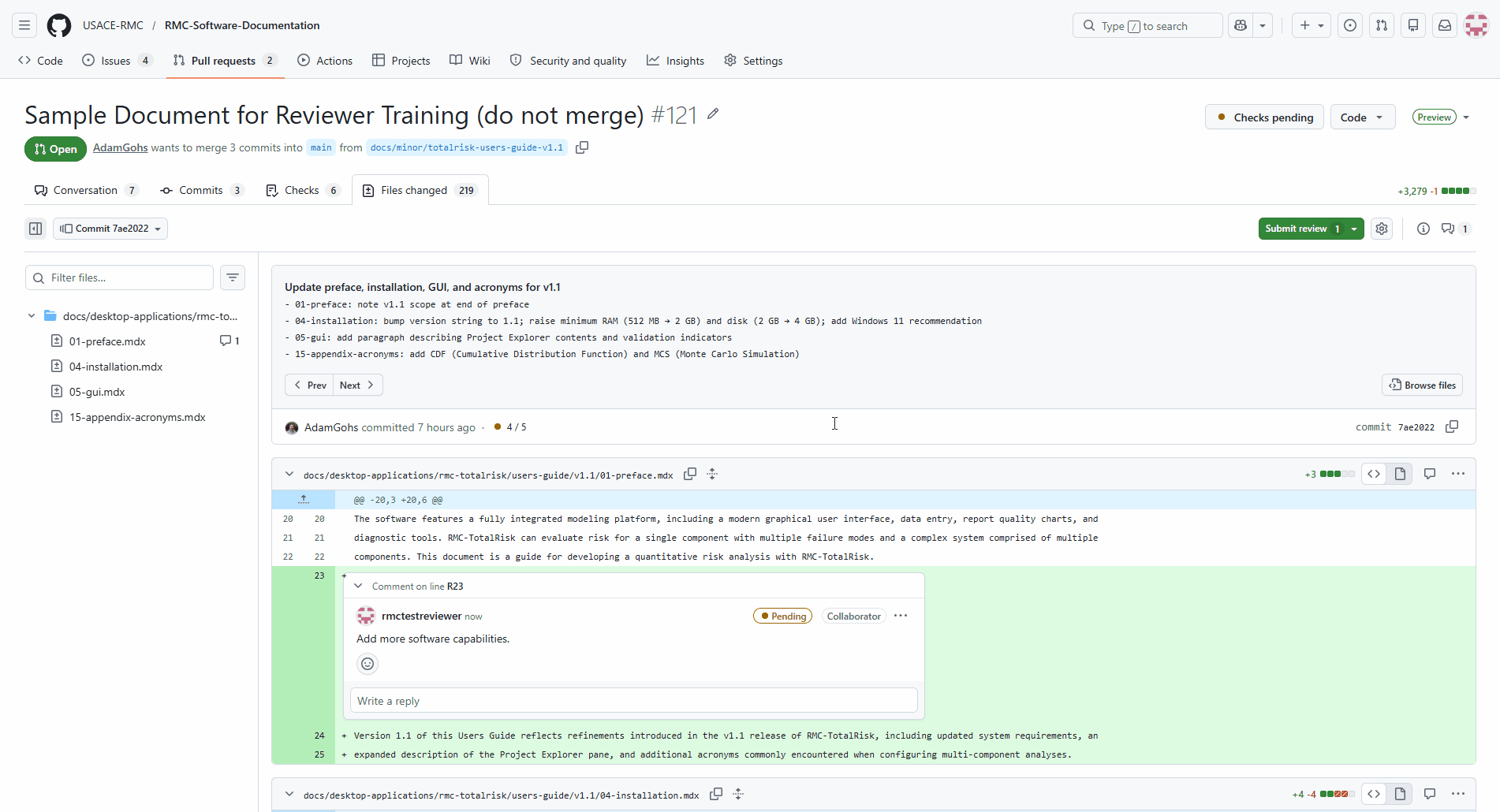Click the Filter files input
1500x812 pixels.
coord(120,277)
